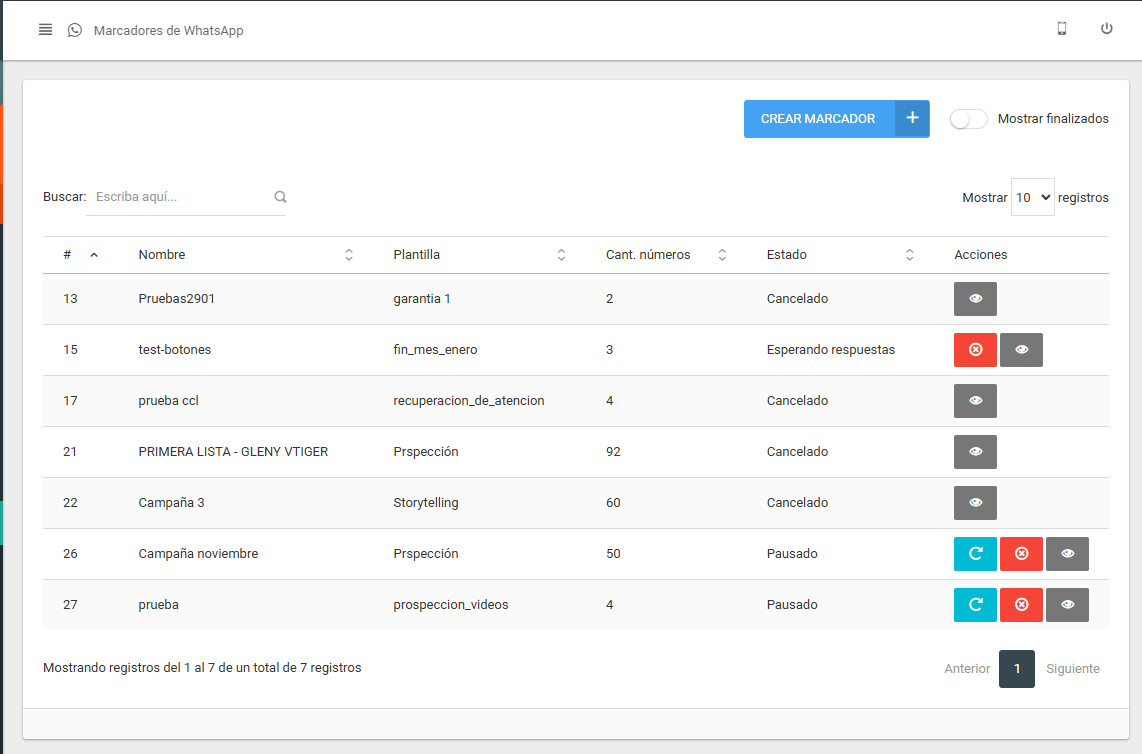Viewport: 1142px width, 754px height.
Task: Click the mobile device icon in header
Action: [1062, 29]
